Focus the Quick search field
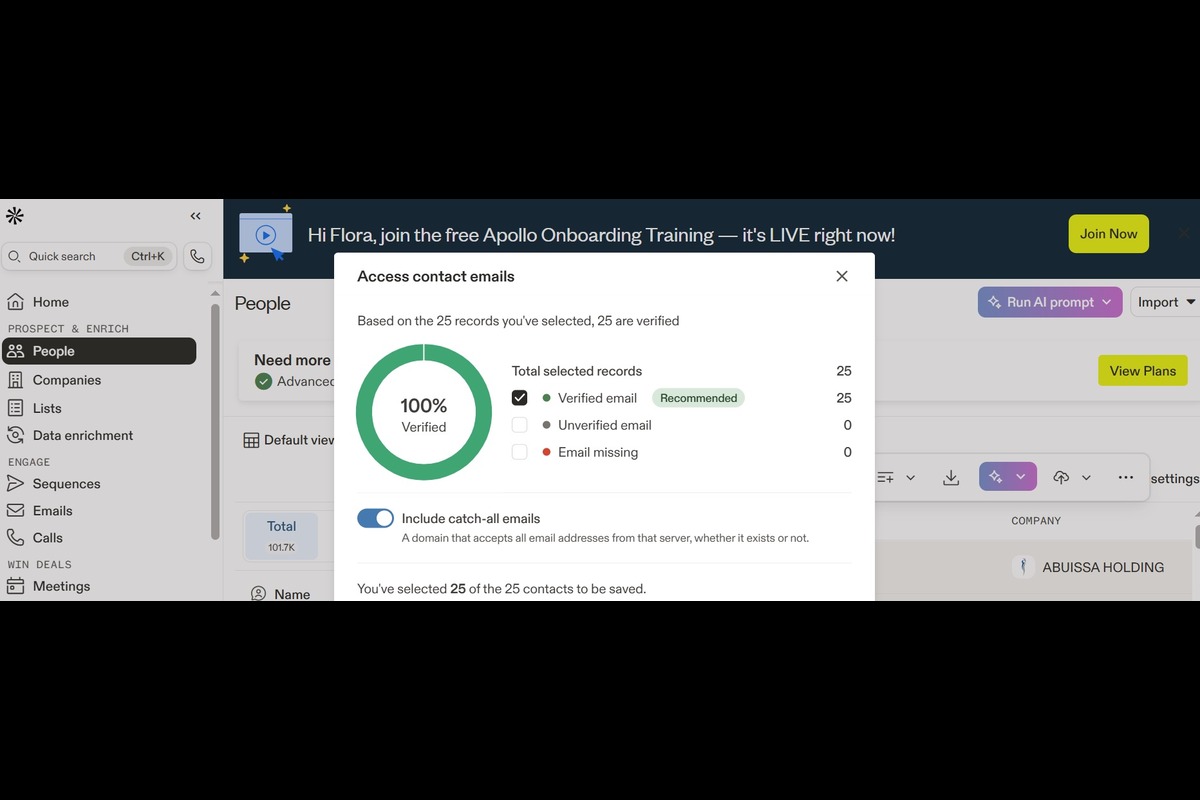 [89, 256]
